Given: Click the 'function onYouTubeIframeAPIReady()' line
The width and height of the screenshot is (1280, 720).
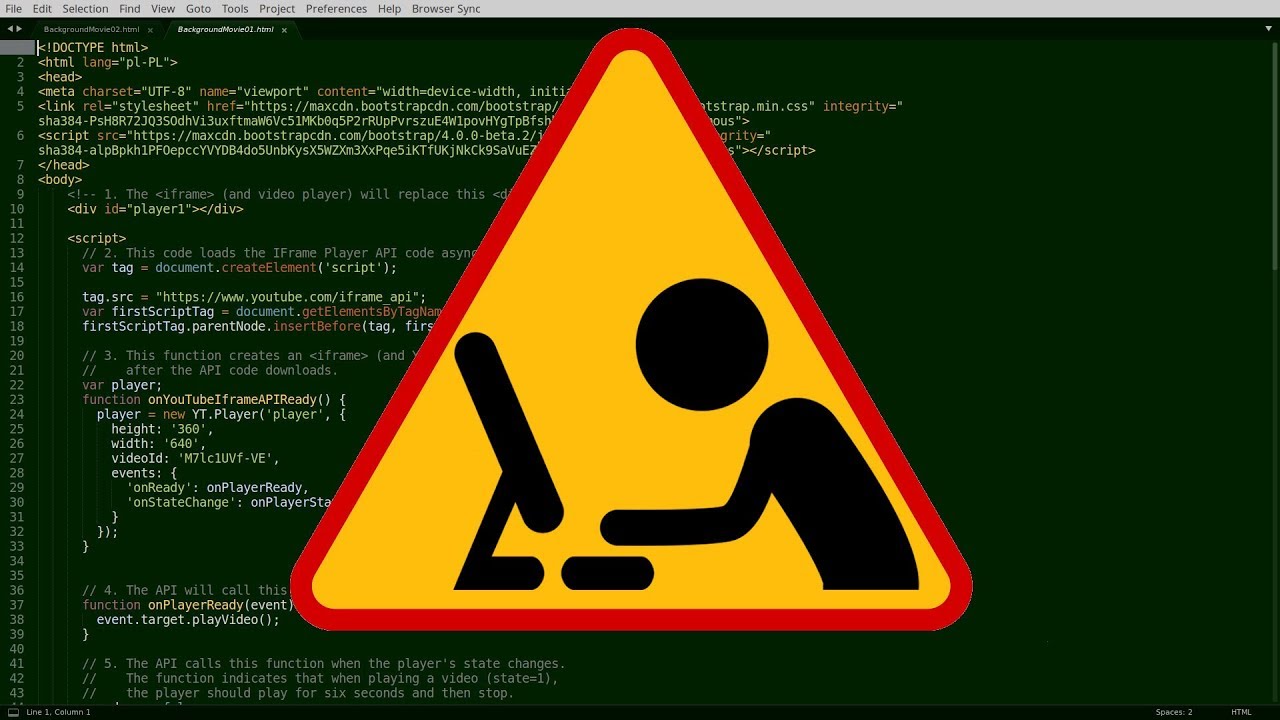Looking at the screenshot, I should [214, 399].
